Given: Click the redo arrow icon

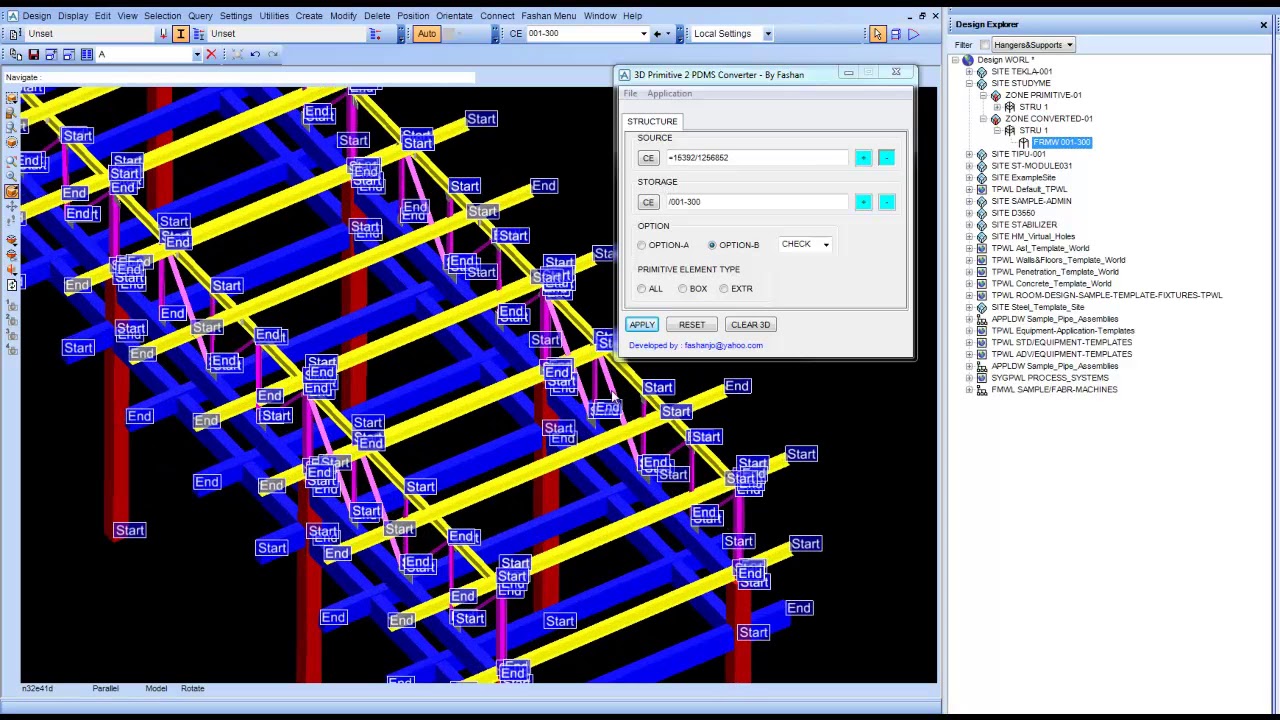Looking at the screenshot, I should tap(273, 54).
